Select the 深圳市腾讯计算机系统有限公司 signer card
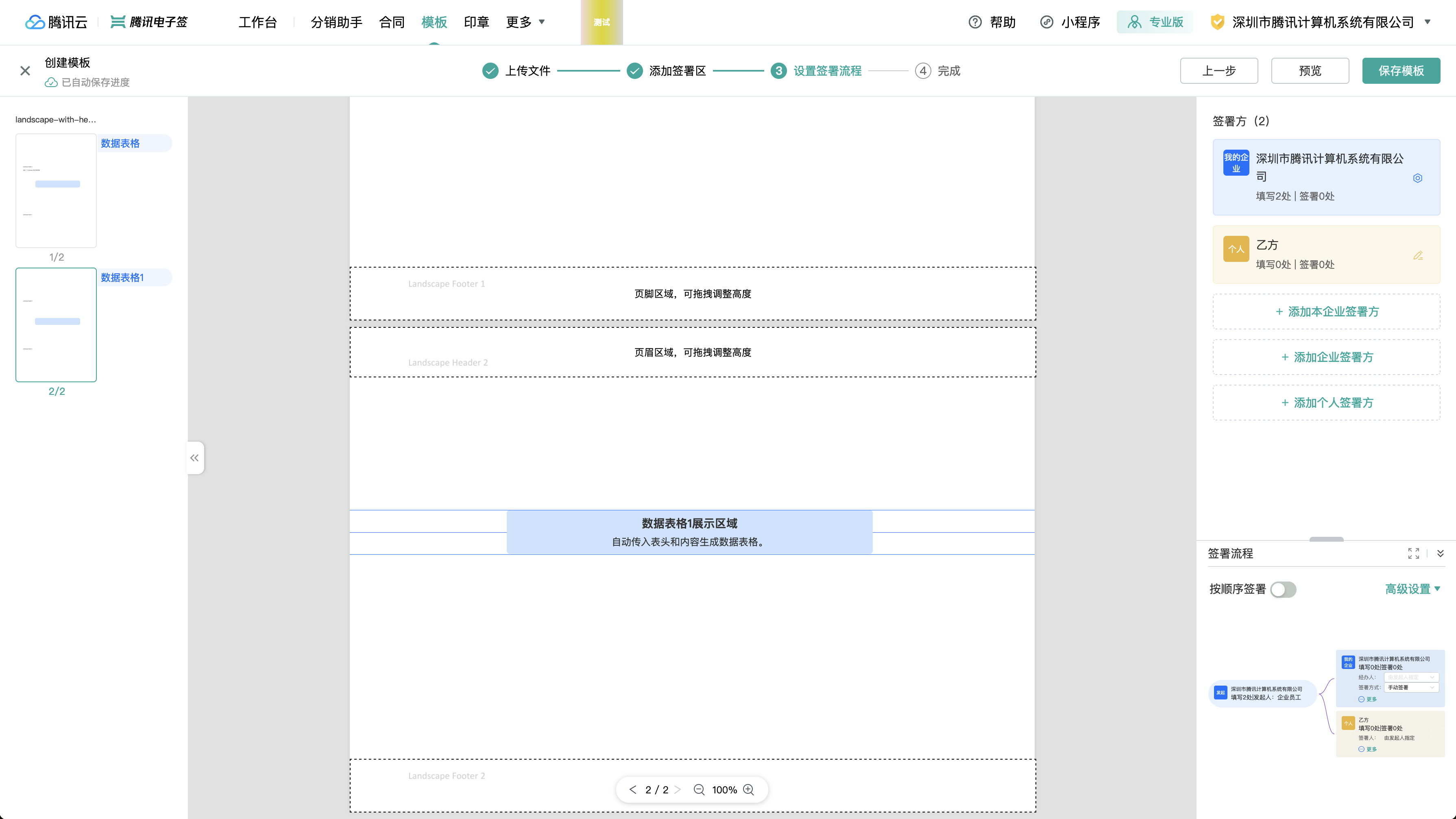The width and height of the screenshot is (1456, 819). [1327, 177]
